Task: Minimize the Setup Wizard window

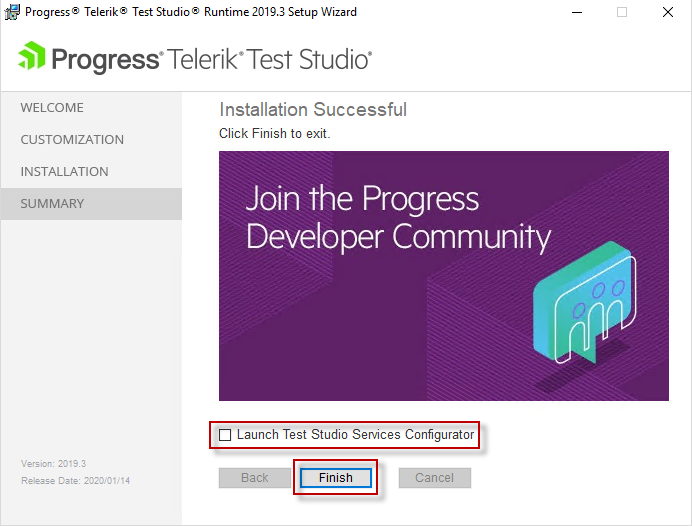Action: coord(577,12)
